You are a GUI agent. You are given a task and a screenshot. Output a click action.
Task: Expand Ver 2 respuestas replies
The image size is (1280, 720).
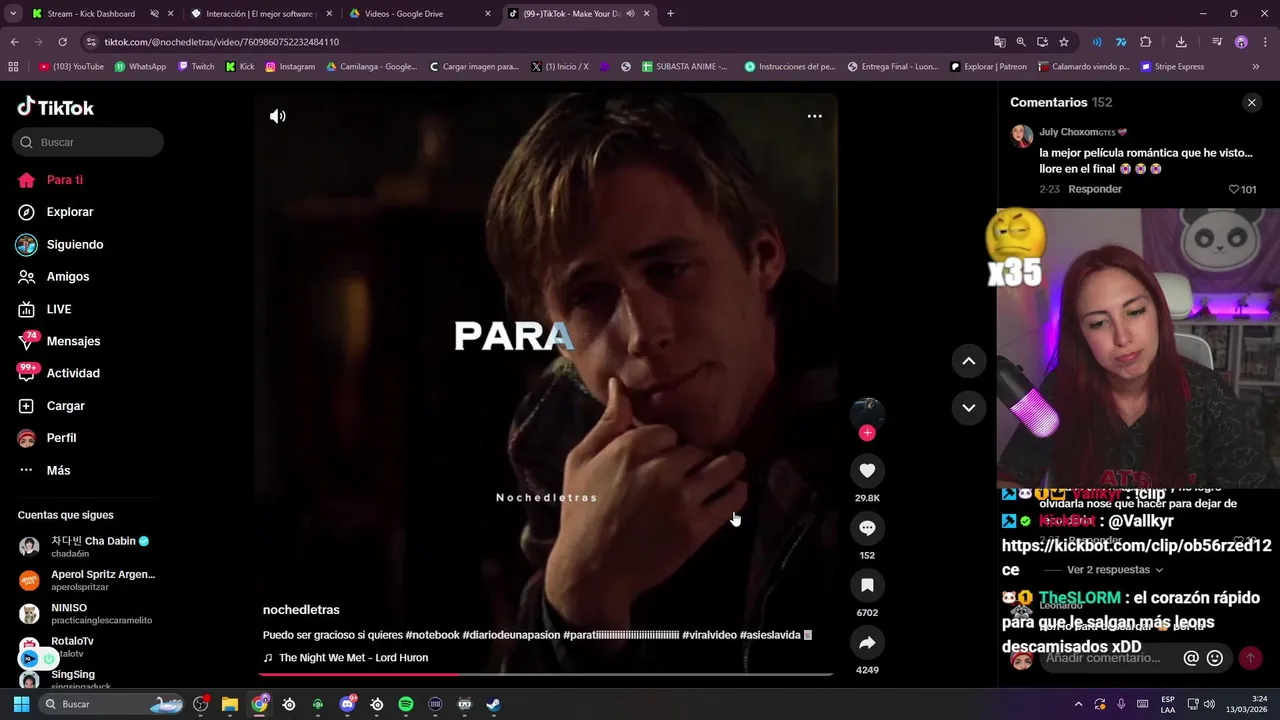click(x=1114, y=570)
